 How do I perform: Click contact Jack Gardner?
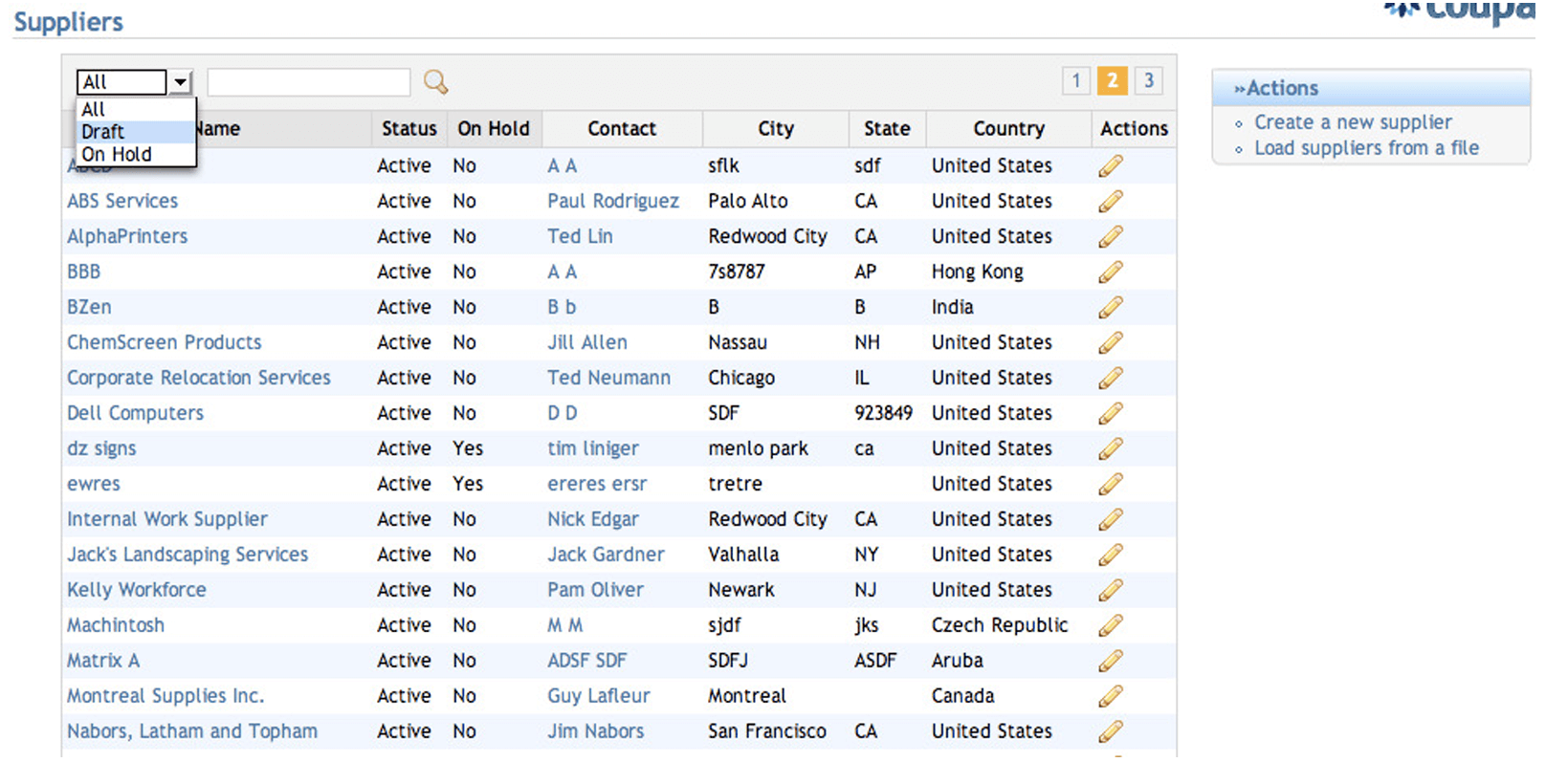tap(606, 555)
